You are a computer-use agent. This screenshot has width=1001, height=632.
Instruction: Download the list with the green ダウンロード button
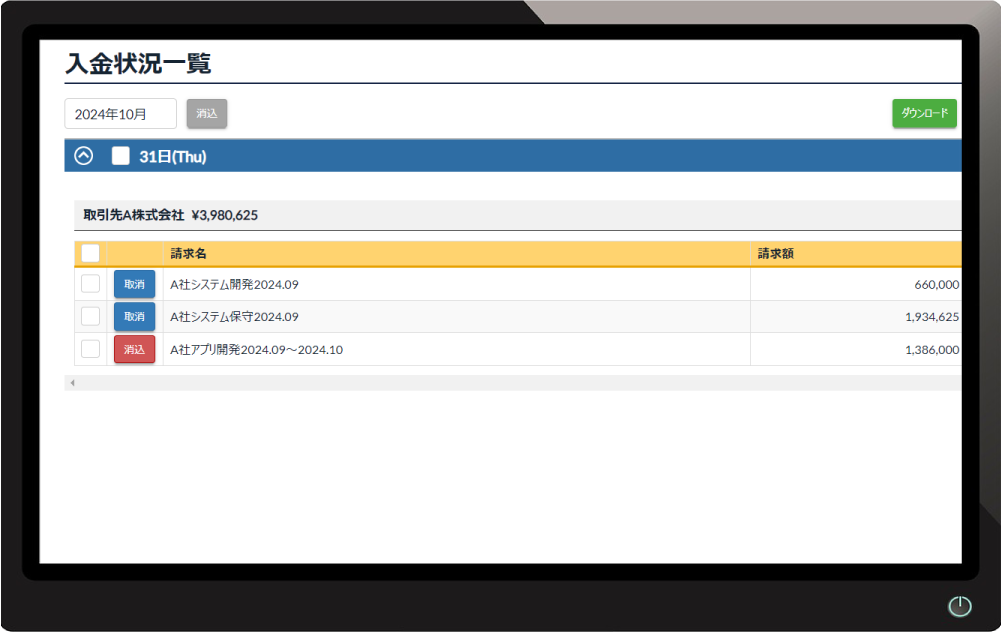[924, 114]
